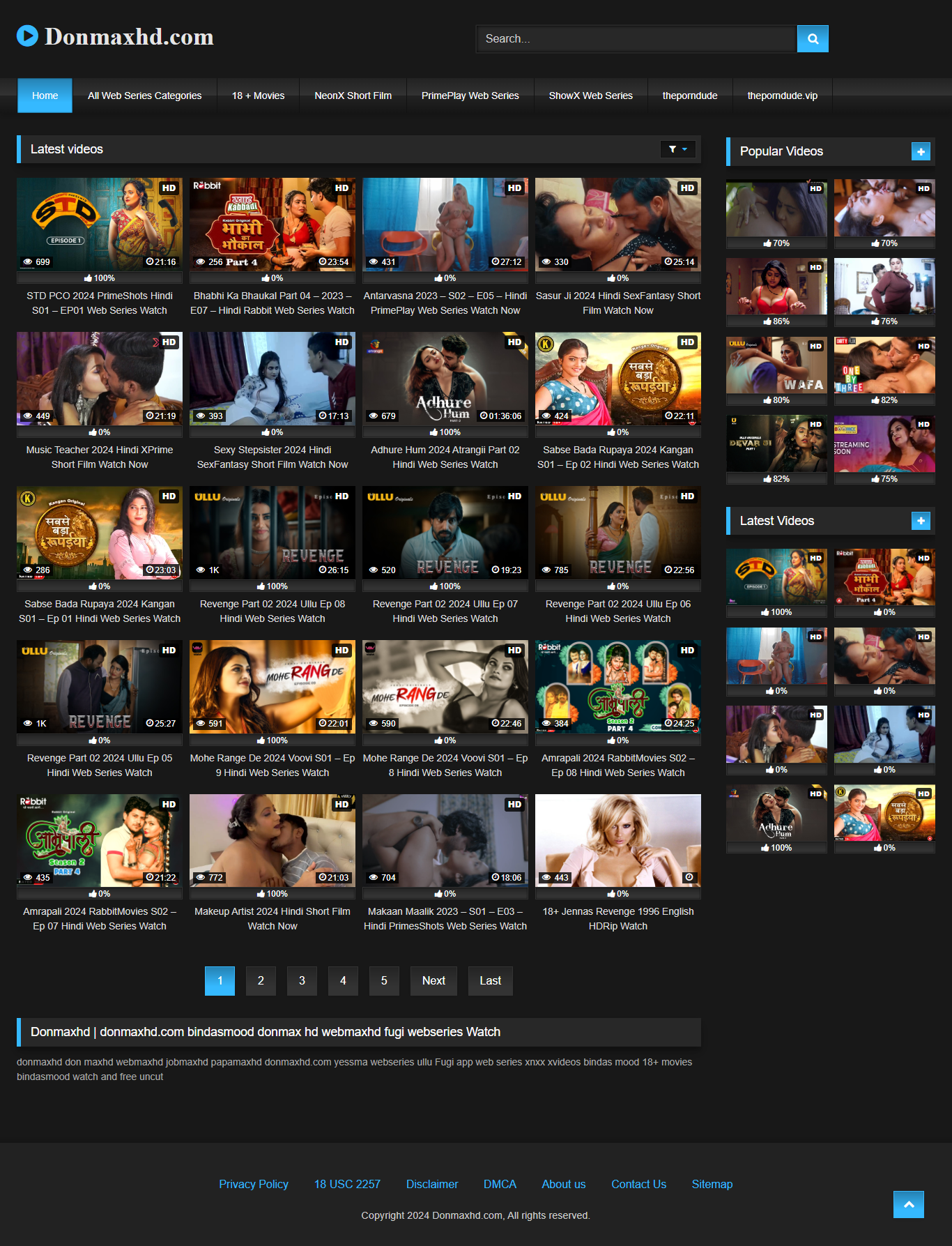Click the Next pagination button
Screen dimensions: 952x1246
click(433, 981)
